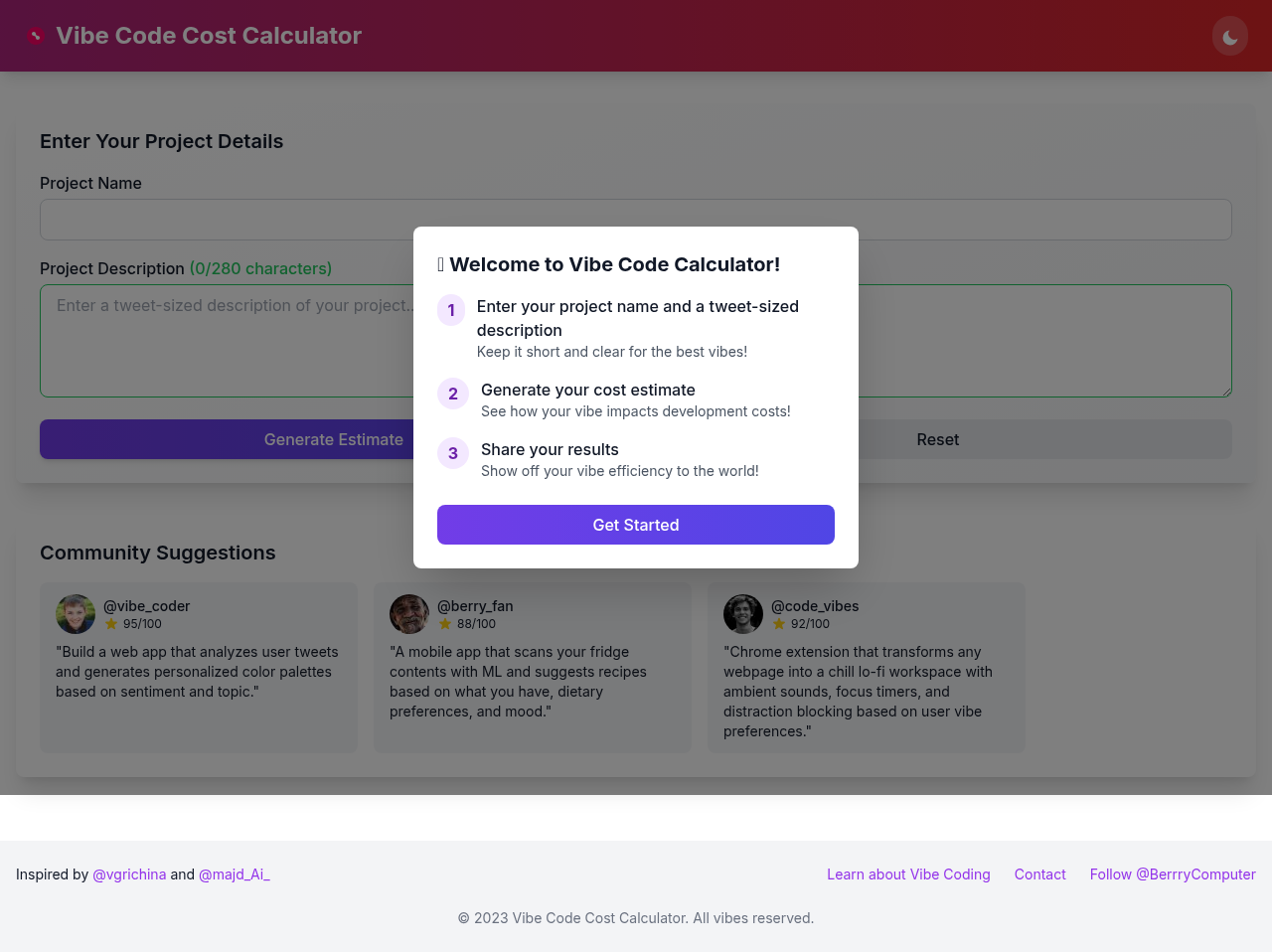Open the Contact page
Image resolution: width=1272 pixels, height=952 pixels.
click(x=1039, y=873)
